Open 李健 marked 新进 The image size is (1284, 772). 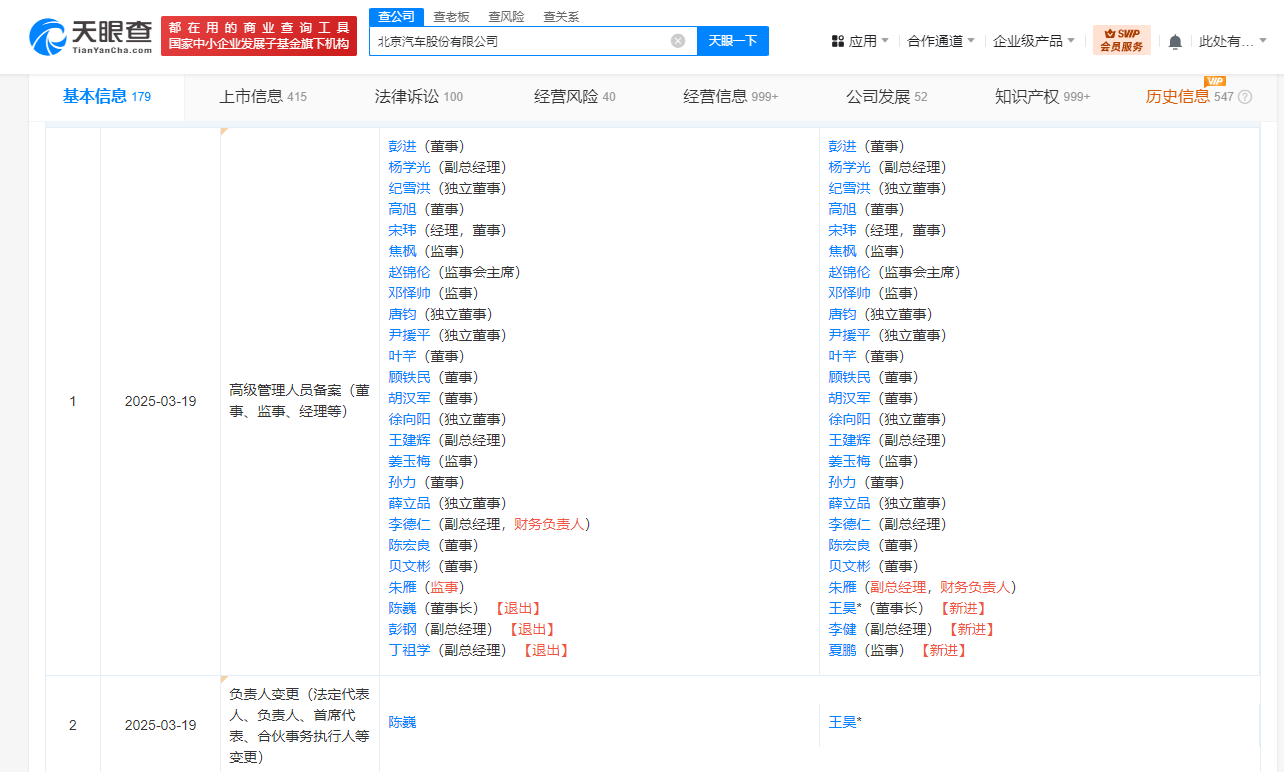pos(843,629)
